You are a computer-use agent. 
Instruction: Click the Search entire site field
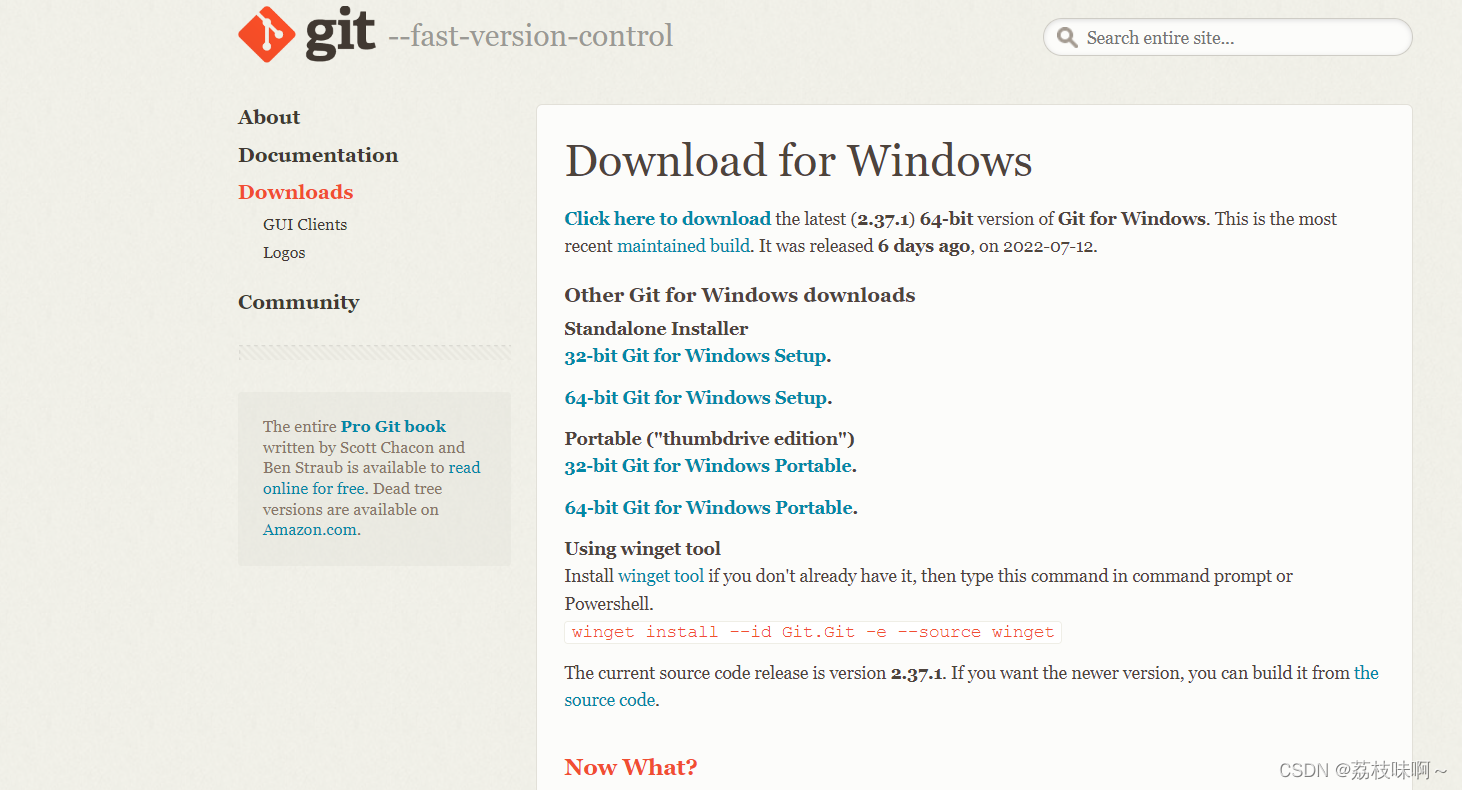tap(1227, 37)
